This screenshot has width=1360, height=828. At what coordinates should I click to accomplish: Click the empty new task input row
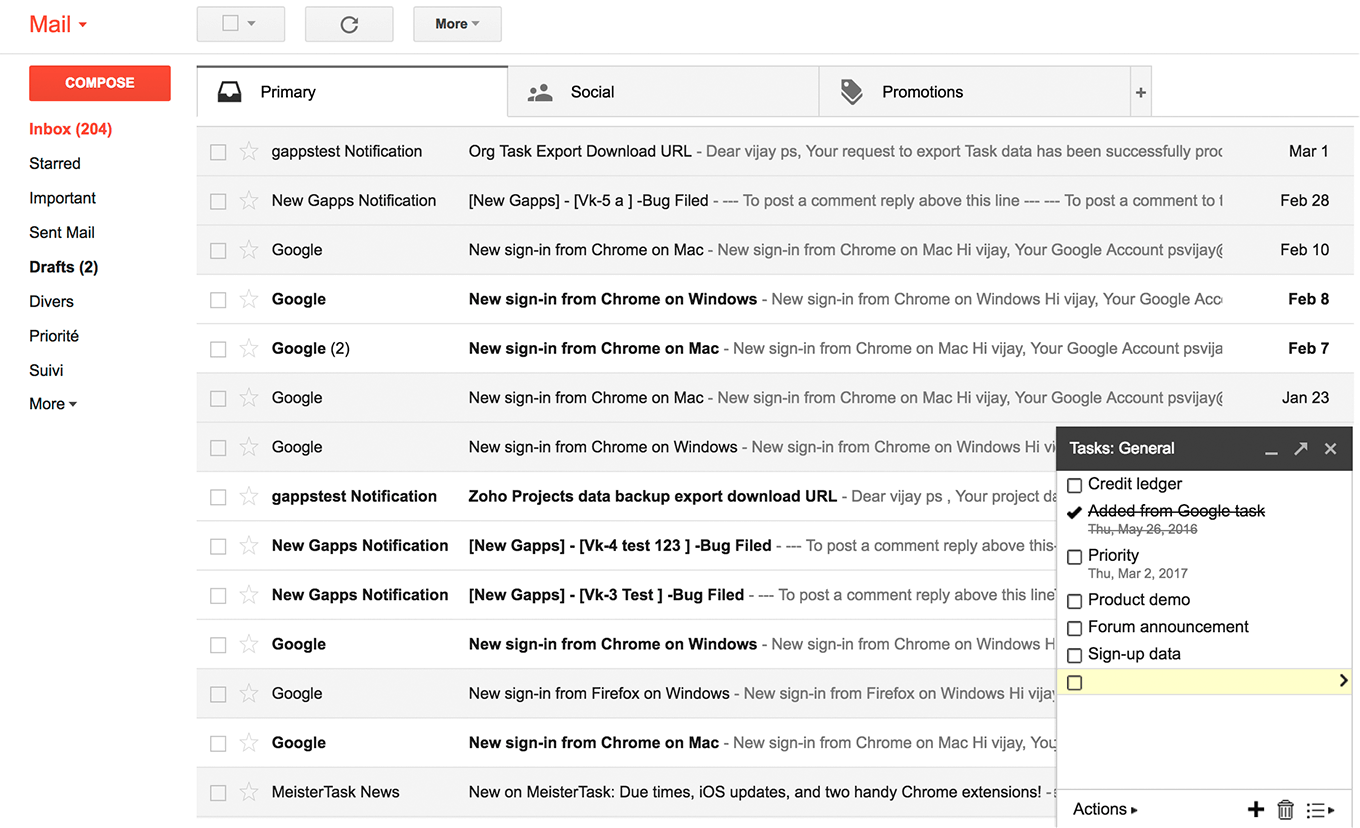coord(1205,682)
